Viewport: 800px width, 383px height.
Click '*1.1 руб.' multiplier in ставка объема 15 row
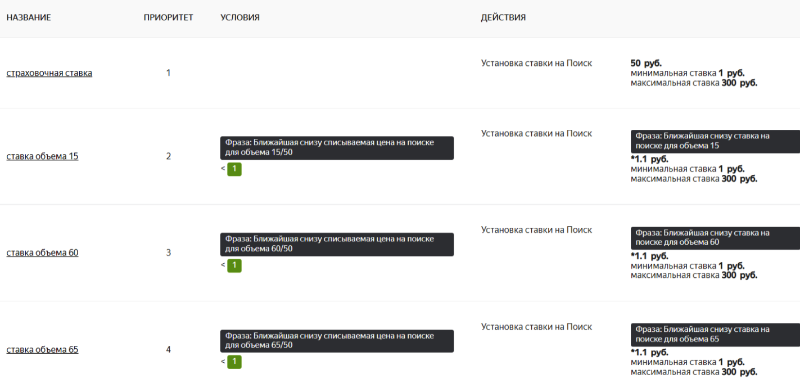tap(649, 160)
